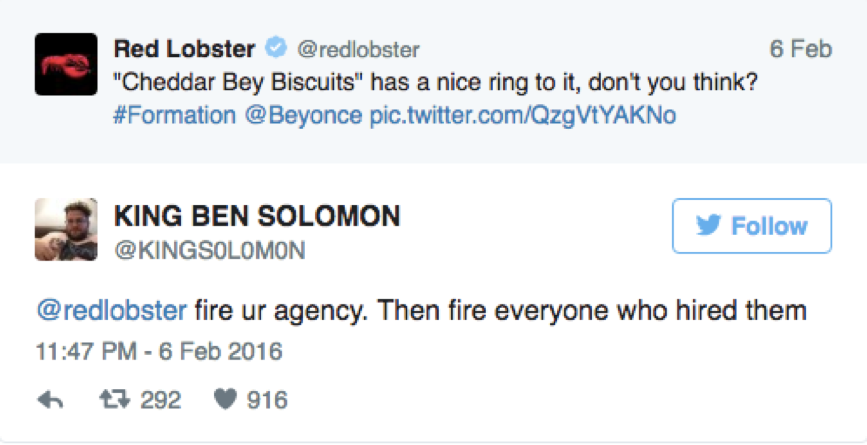Open the KING BEN SOLOMON display name
Screen dimensions: 867x445
257,216
